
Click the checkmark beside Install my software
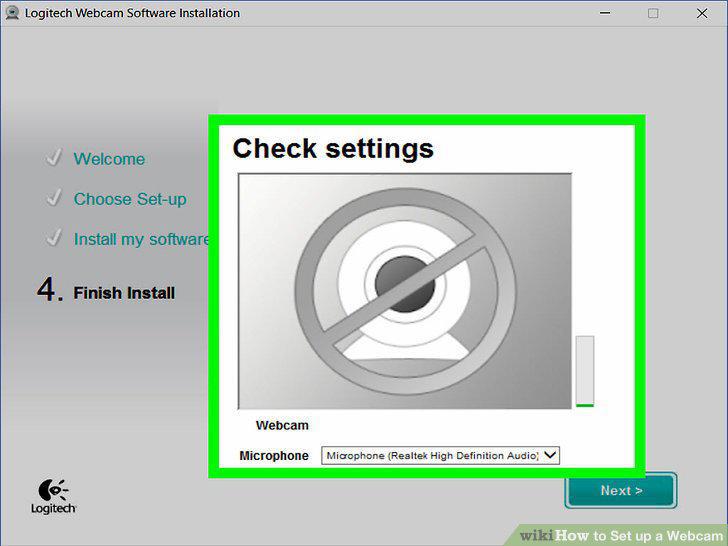[54, 238]
